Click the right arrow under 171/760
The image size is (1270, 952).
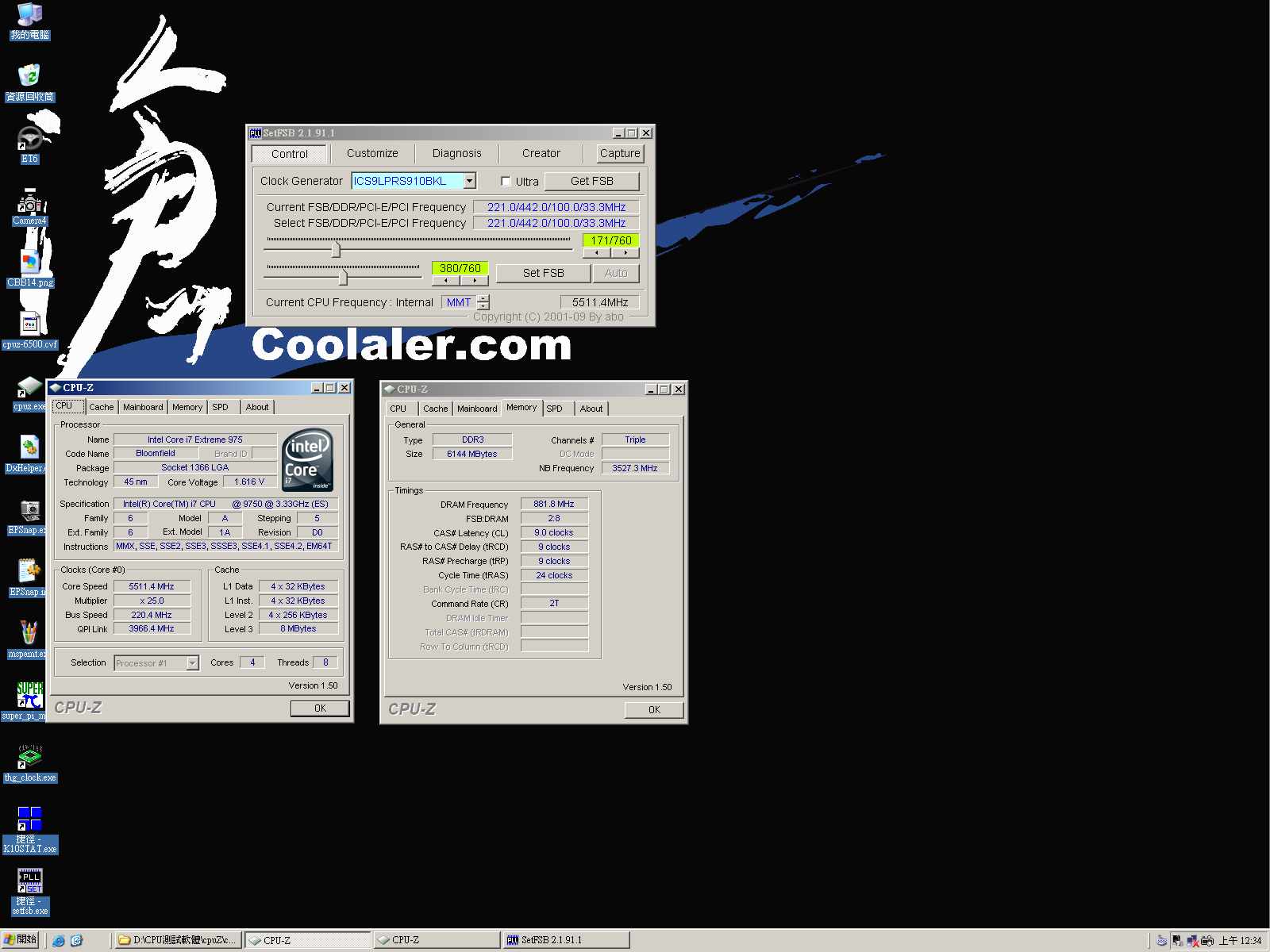(x=625, y=253)
